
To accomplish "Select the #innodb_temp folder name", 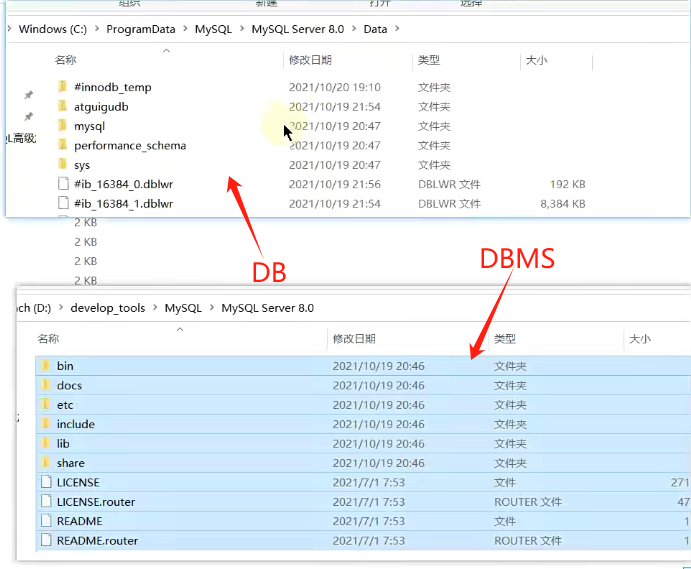I will (112, 87).
